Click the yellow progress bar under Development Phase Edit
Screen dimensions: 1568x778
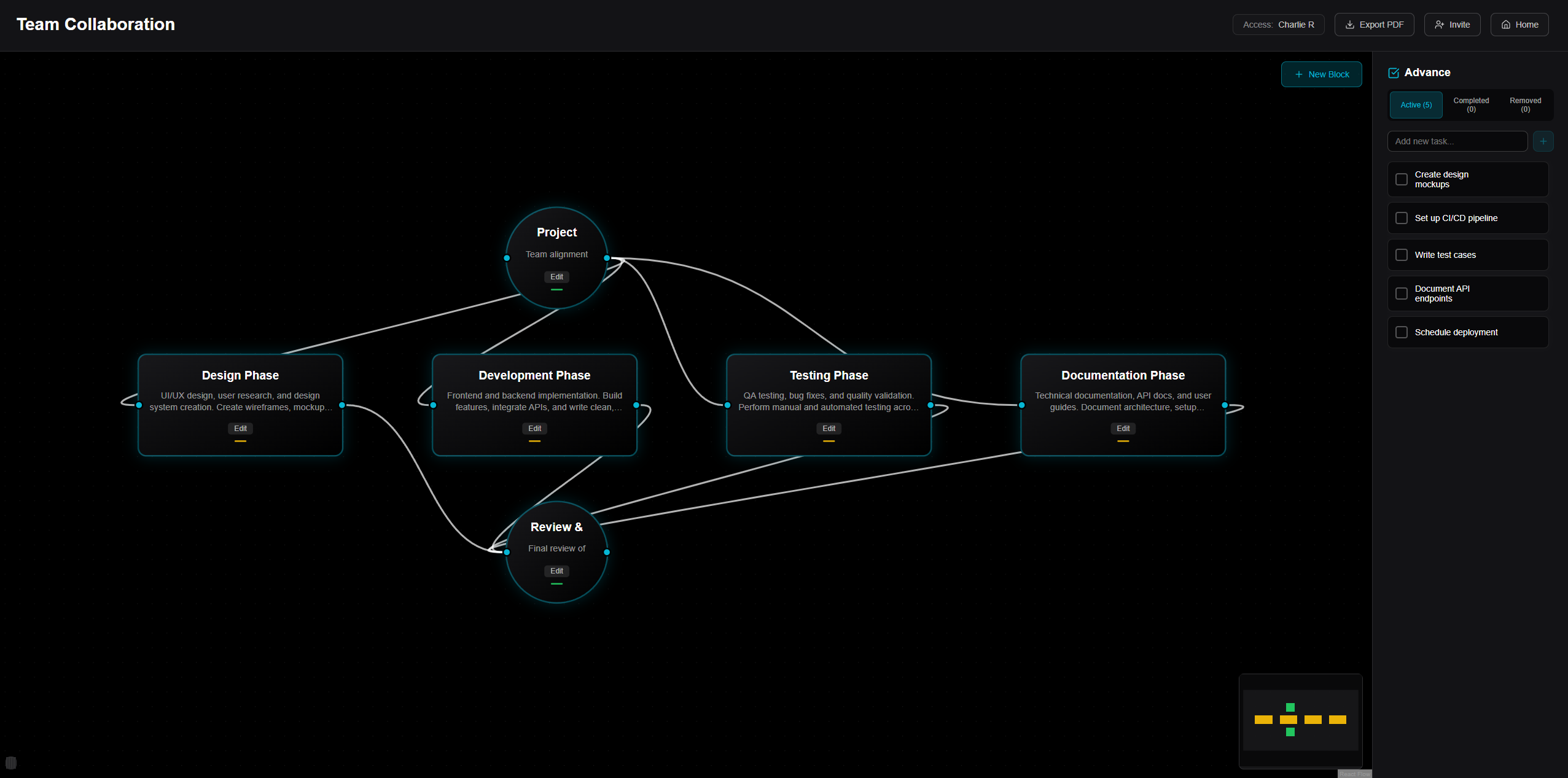point(534,440)
